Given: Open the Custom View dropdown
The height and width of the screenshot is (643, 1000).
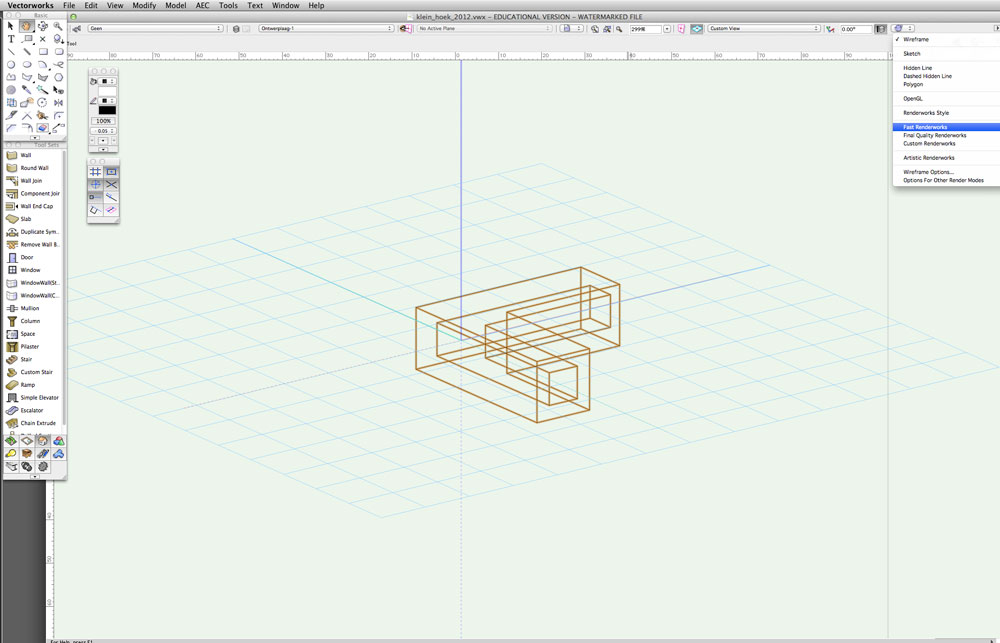Looking at the screenshot, I should [763, 29].
